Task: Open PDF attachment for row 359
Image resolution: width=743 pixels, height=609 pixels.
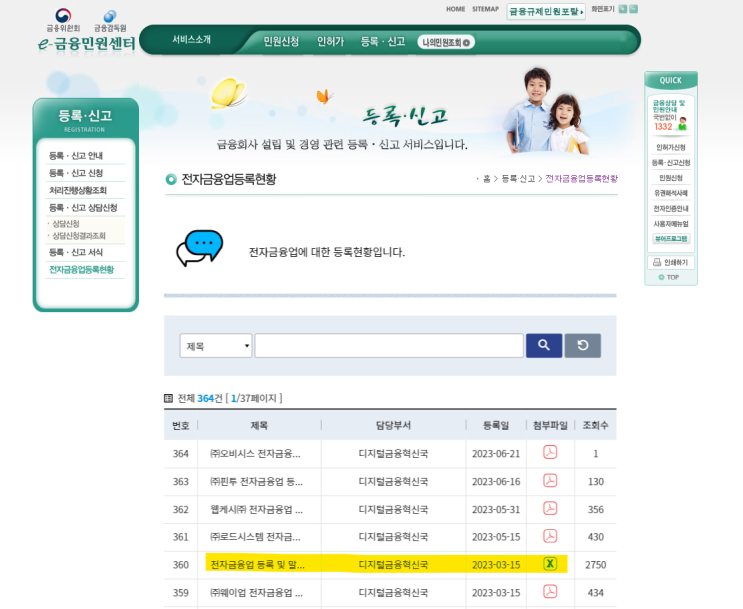Action: pyautogui.click(x=550, y=591)
